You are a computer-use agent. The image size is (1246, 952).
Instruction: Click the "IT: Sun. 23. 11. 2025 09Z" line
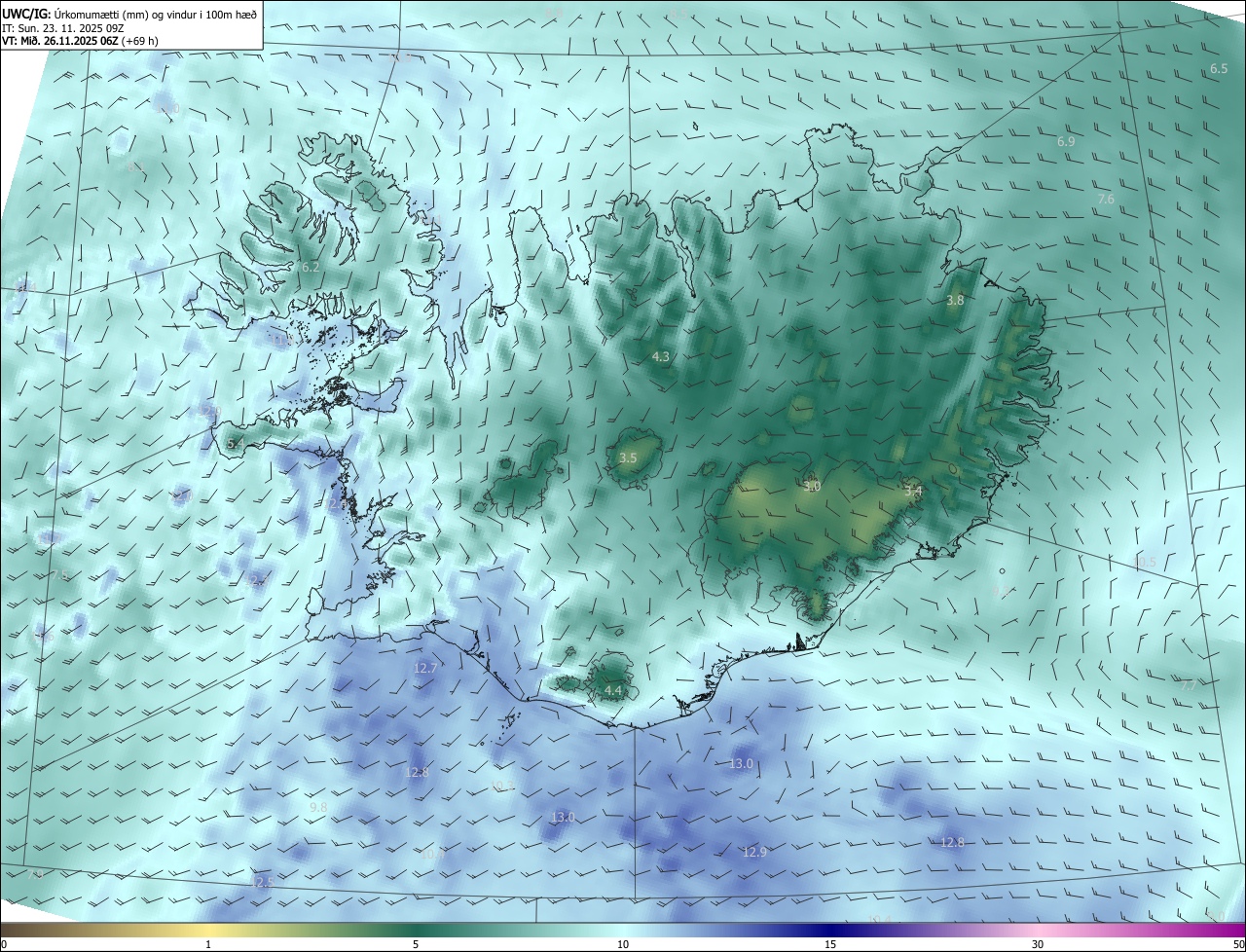click(x=63, y=28)
